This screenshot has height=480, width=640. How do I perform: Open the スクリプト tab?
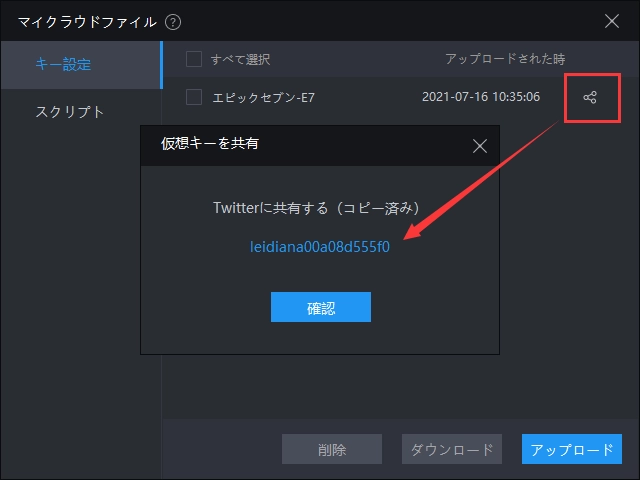point(70,111)
